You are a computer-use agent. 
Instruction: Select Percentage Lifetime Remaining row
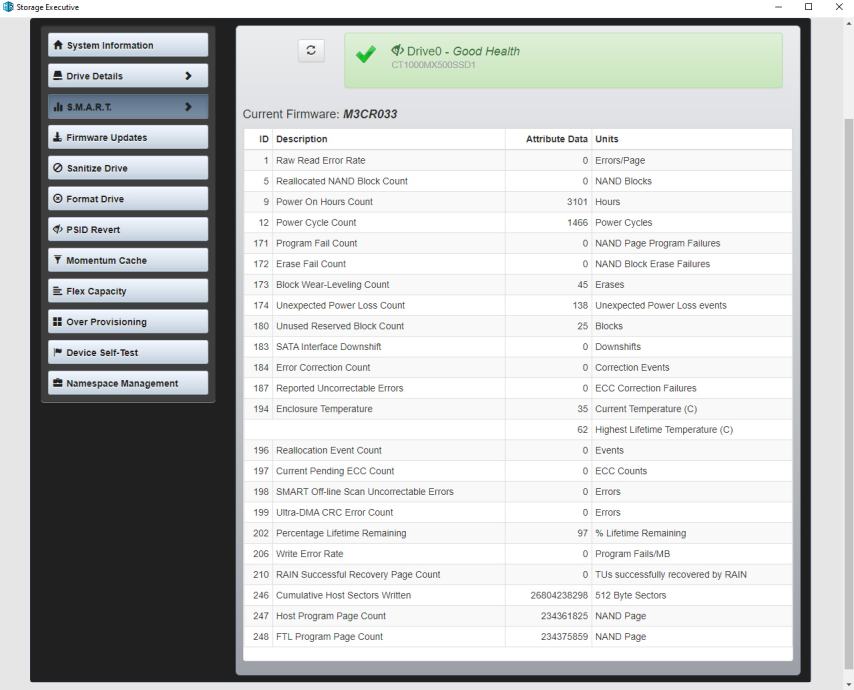pos(517,533)
